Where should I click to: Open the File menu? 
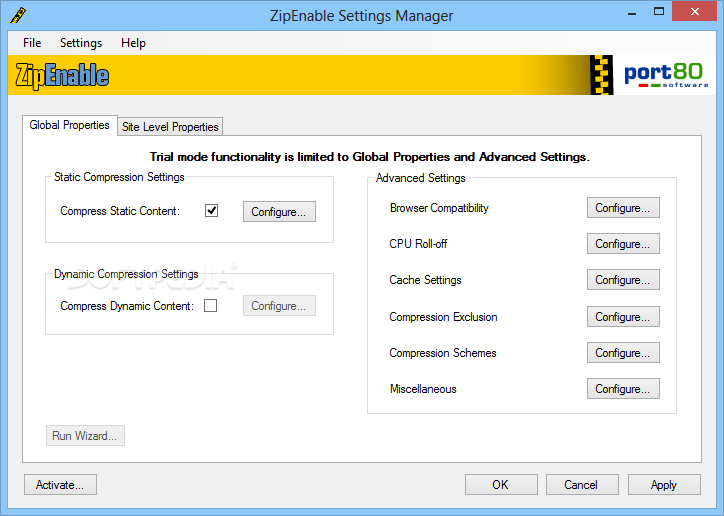[x=32, y=43]
